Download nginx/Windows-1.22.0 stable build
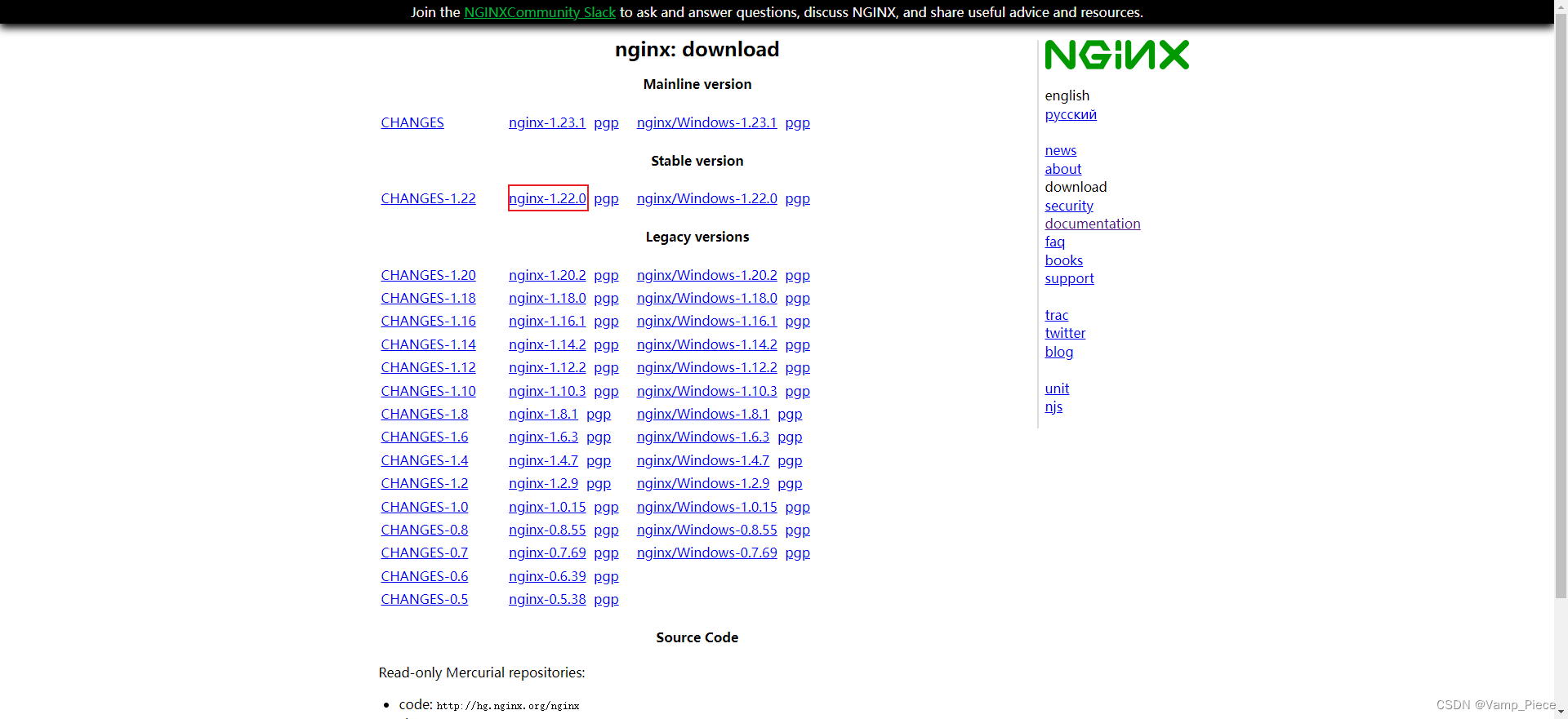The width and height of the screenshot is (1568, 719). click(707, 198)
